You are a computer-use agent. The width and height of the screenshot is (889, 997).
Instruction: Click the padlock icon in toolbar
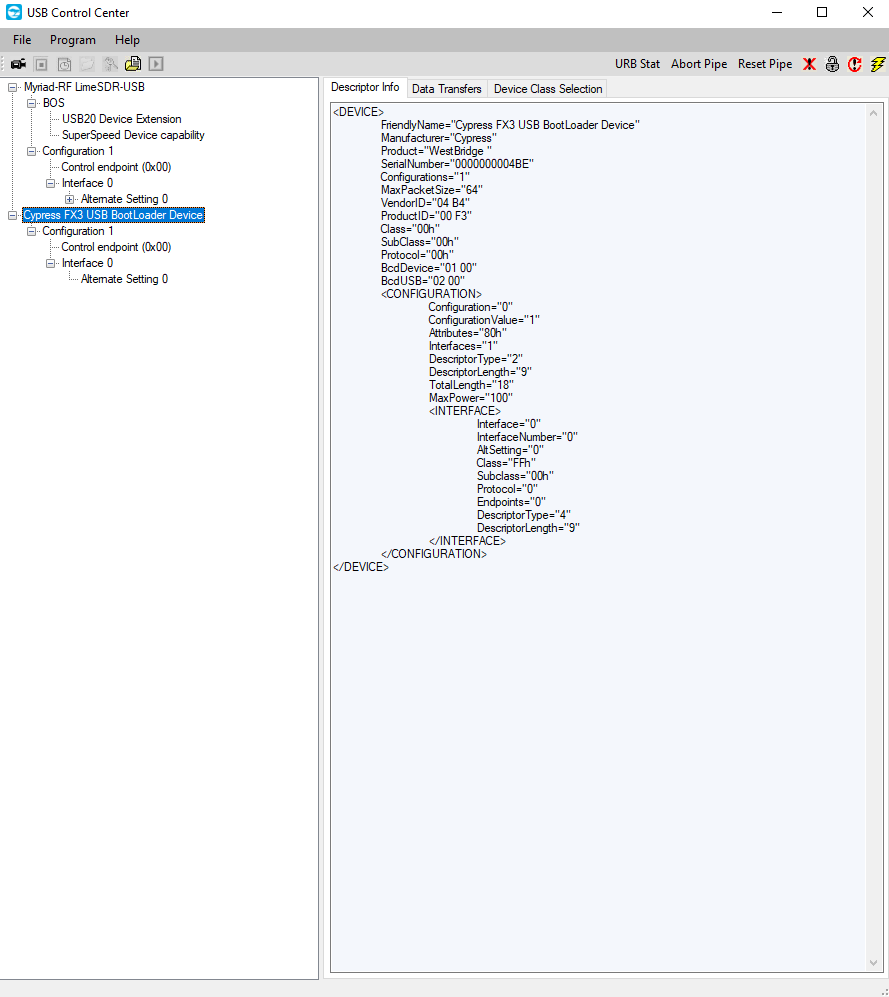[832, 64]
